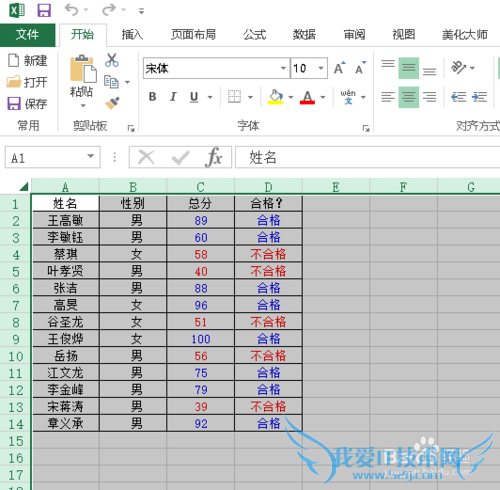Viewport: 500px width, 490px height.
Task: Click the 保存 button in 常用 group
Action: pyautogui.click(x=27, y=104)
